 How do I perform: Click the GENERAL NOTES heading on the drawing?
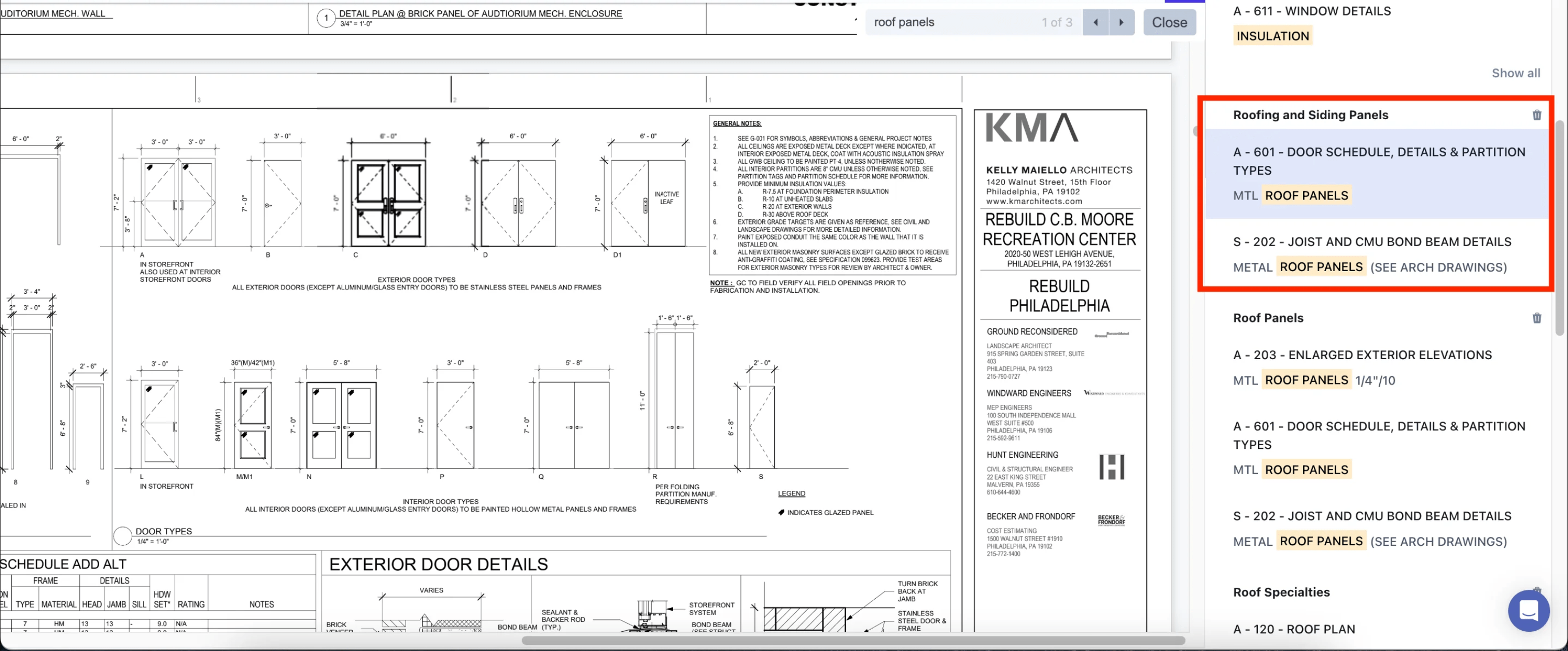pyautogui.click(x=736, y=123)
